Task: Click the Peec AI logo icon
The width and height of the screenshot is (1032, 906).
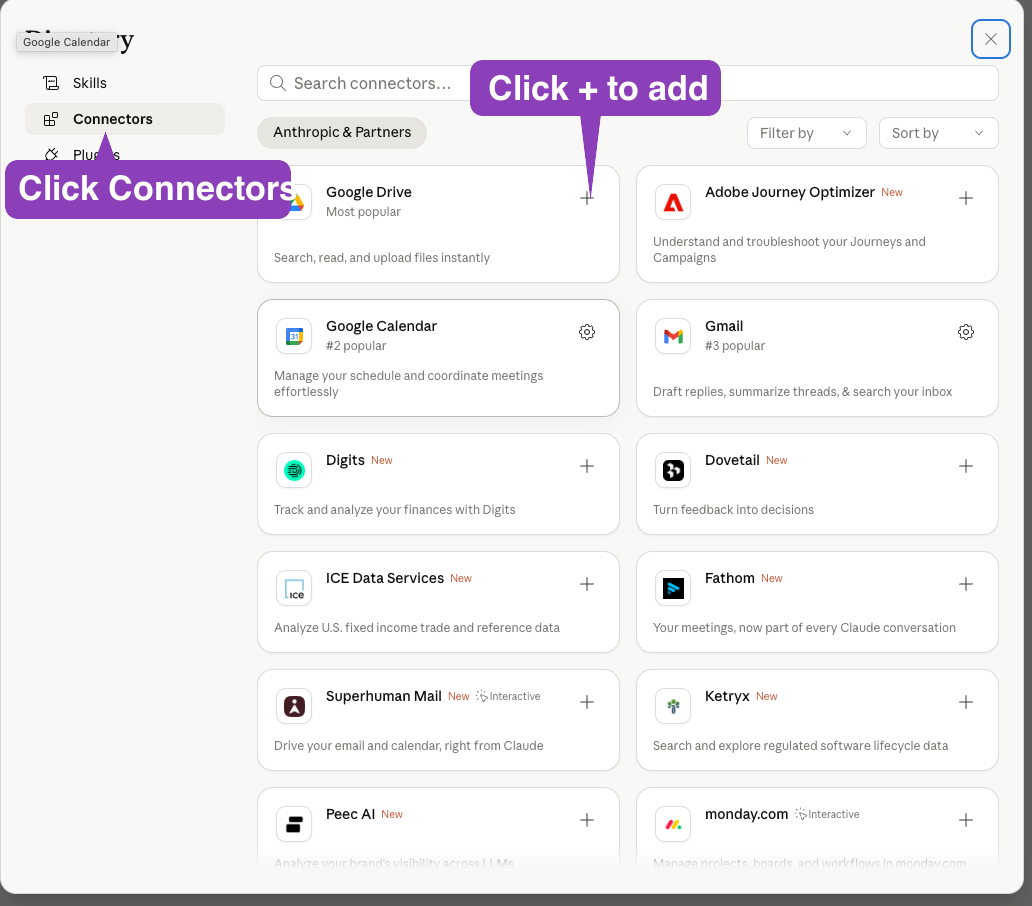Action: (294, 824)
